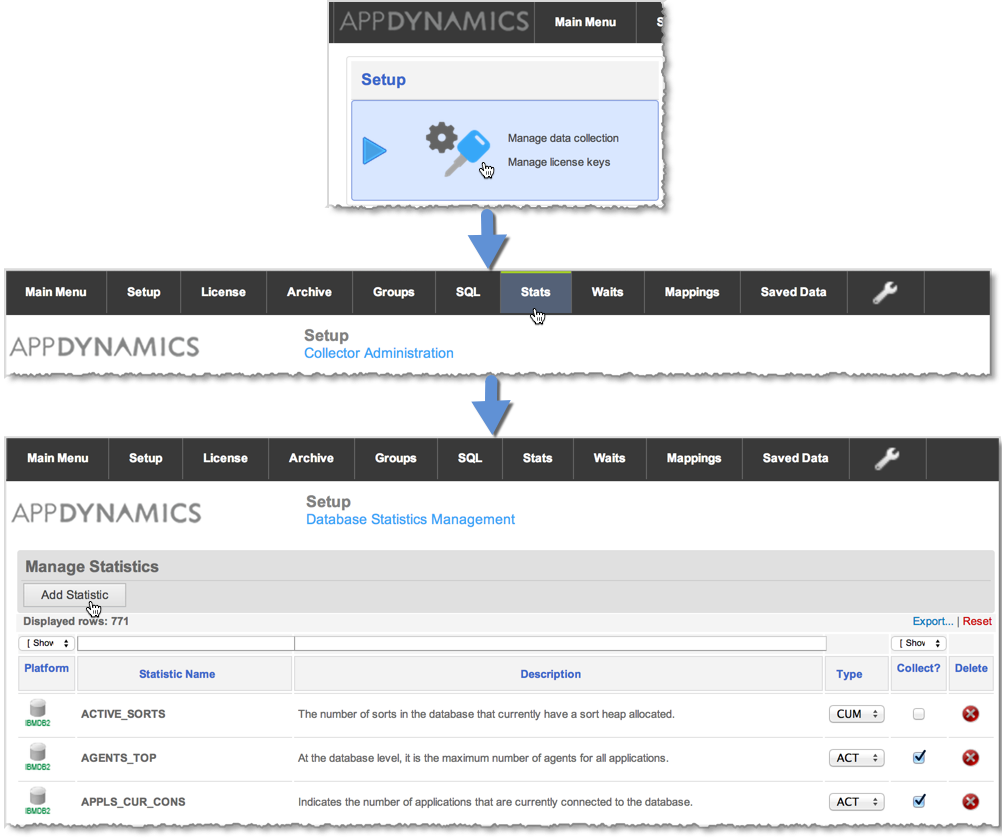
Task: Enable collection for ACTIVE_SORTS
Action: tap(918, 714)
